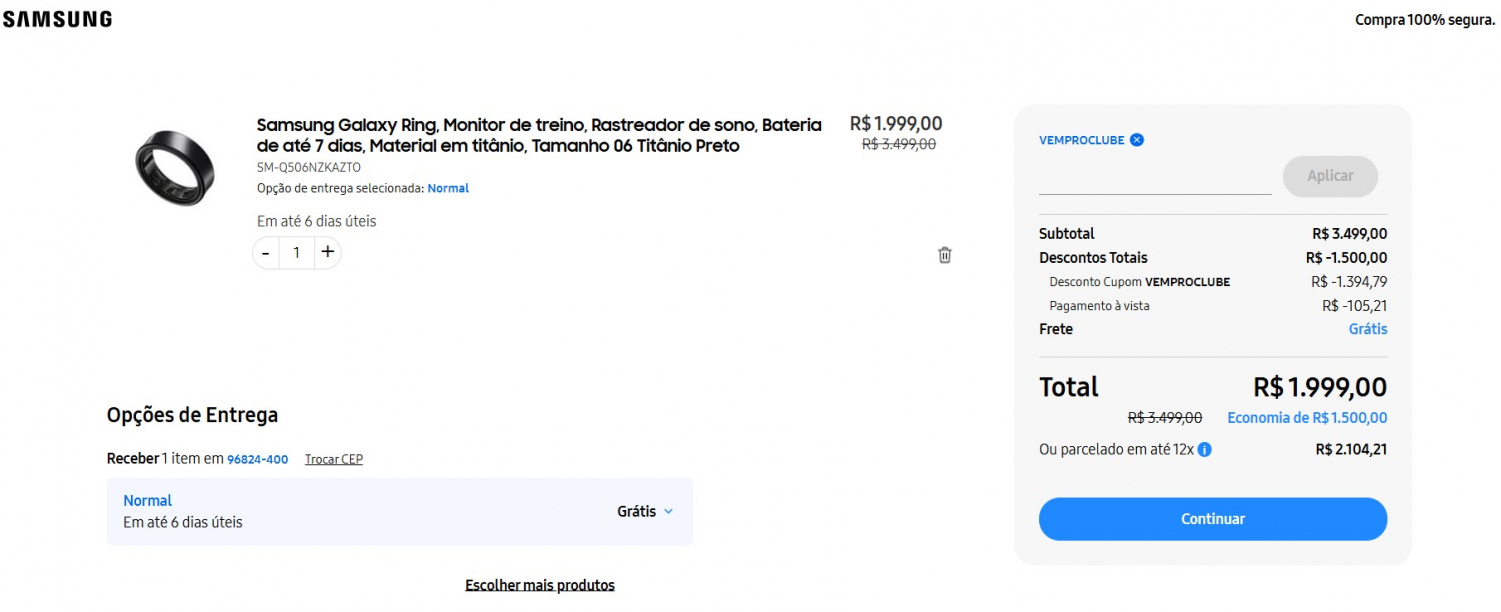
Task: Increase the product quantity
Action: [327, 253]
